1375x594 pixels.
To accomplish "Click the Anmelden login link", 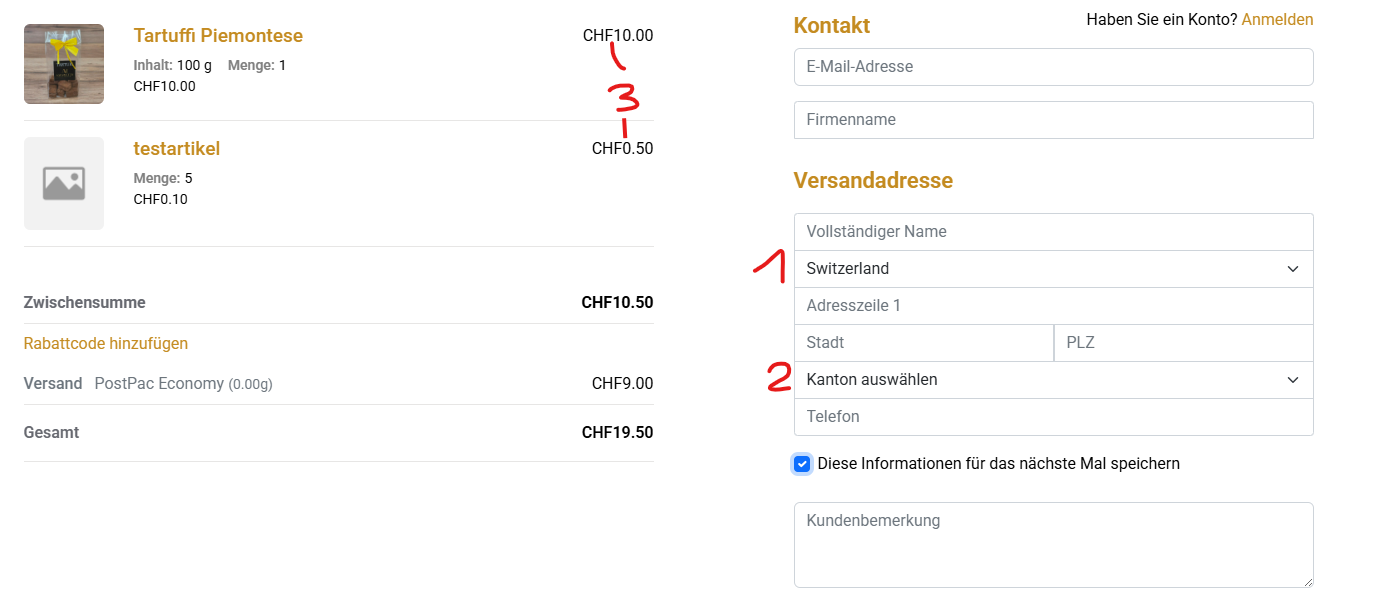I will click(1277, 20).
